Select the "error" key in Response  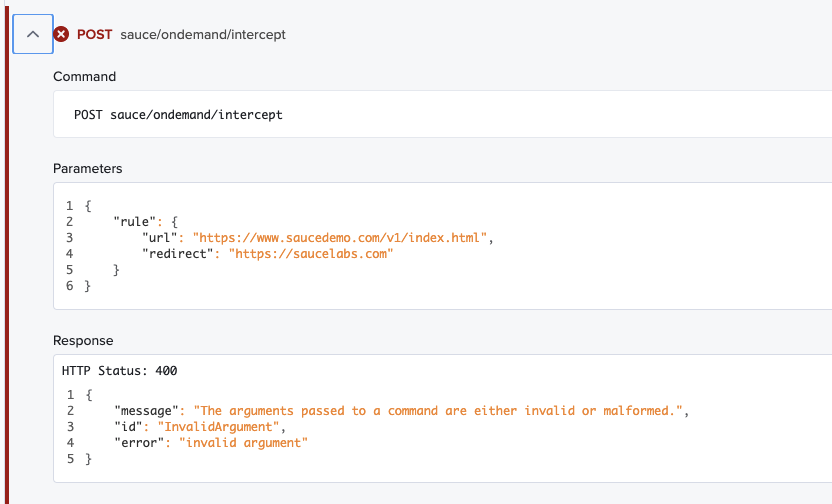(139, 442)
